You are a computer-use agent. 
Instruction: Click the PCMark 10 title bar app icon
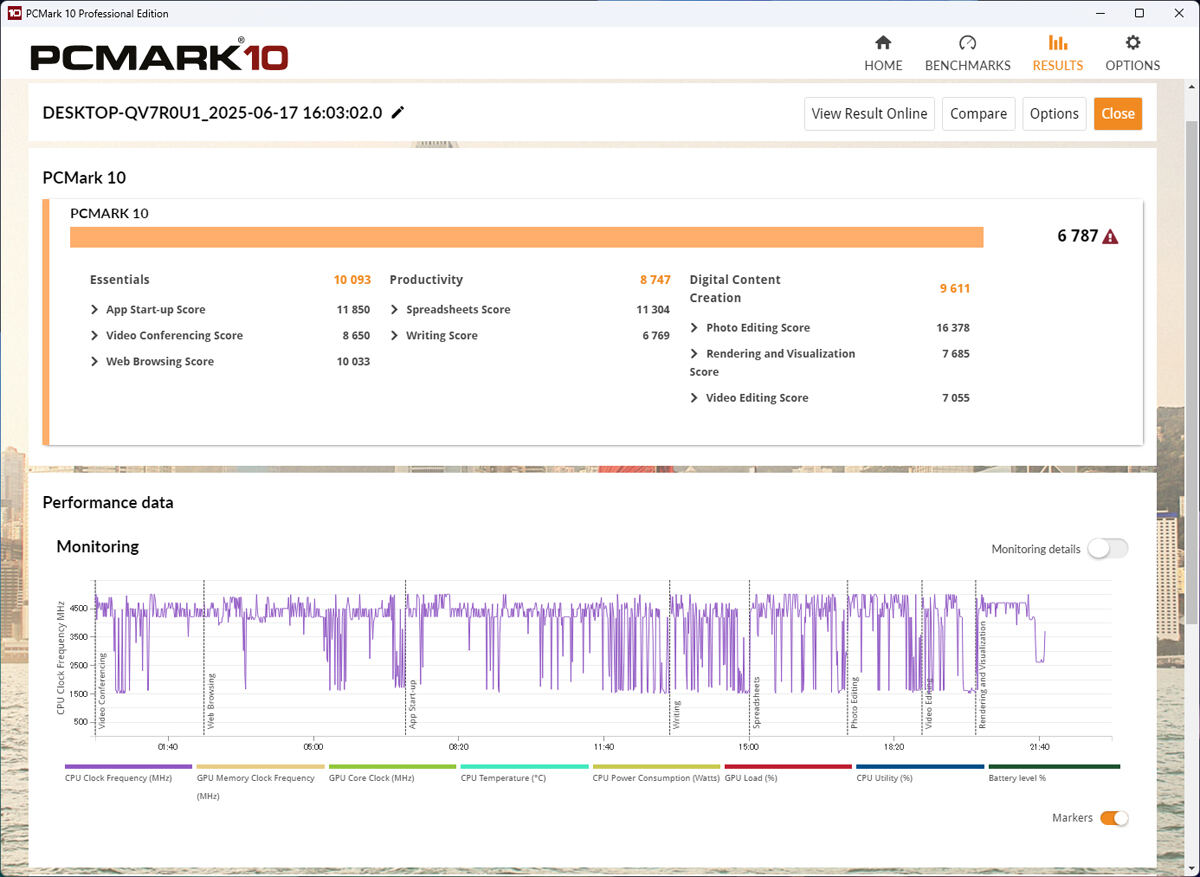tap(14, 13)
